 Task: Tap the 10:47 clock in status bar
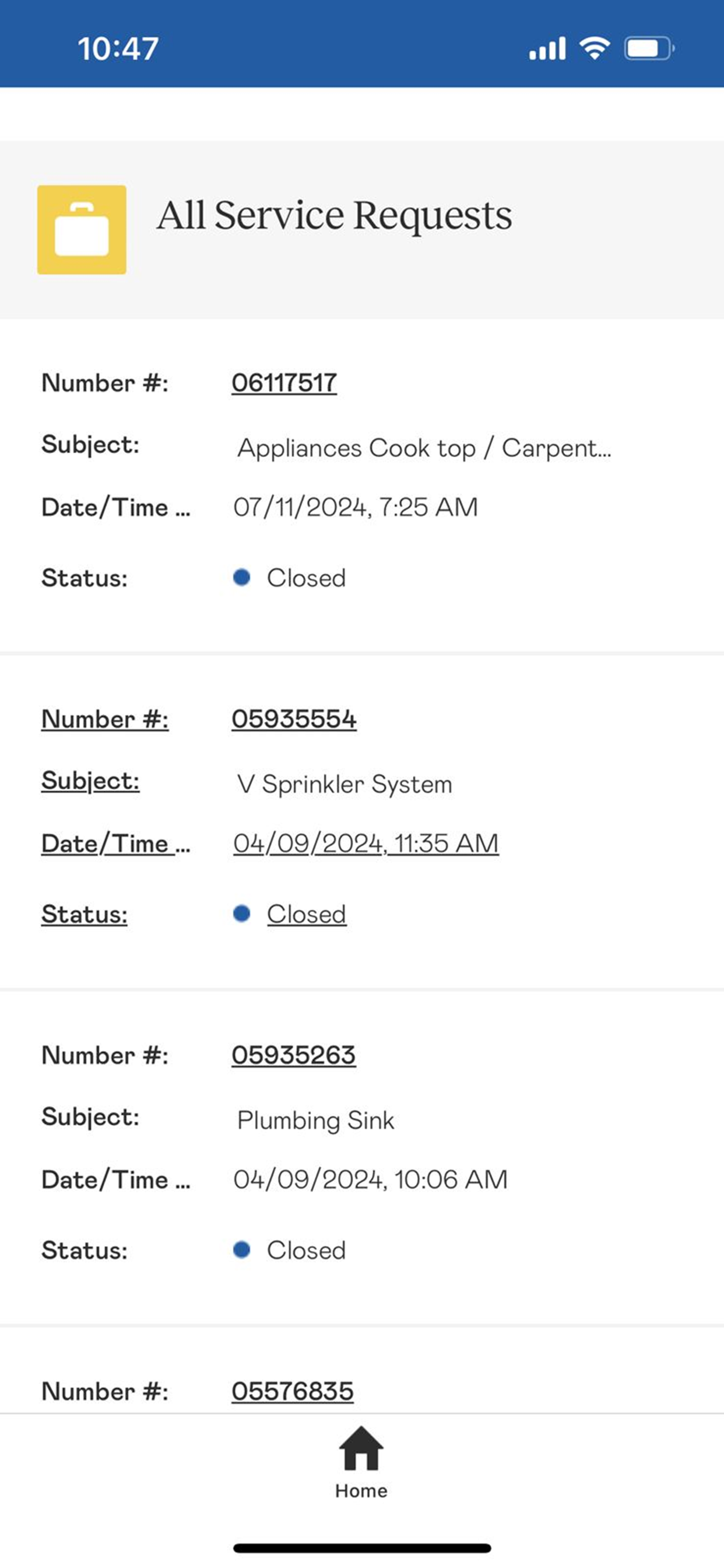click(118, 48)
